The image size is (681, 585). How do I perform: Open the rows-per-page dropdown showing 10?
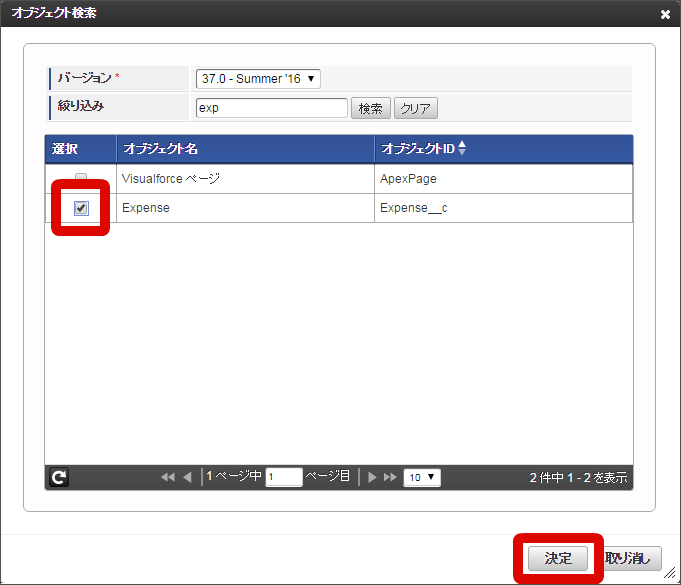pos(422,477)
